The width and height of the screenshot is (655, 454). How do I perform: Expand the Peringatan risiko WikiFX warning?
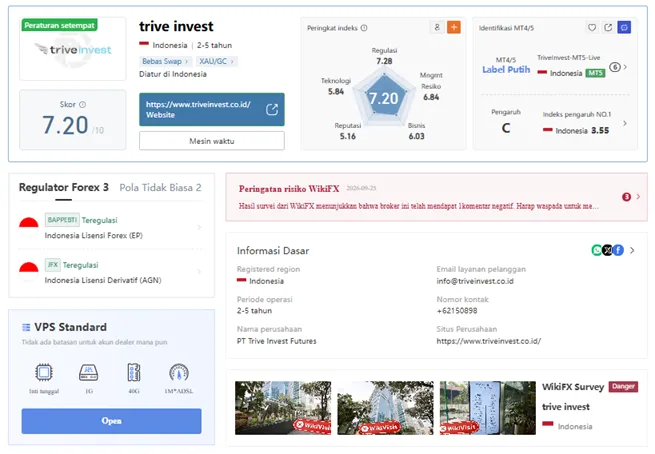click(638, 197)
